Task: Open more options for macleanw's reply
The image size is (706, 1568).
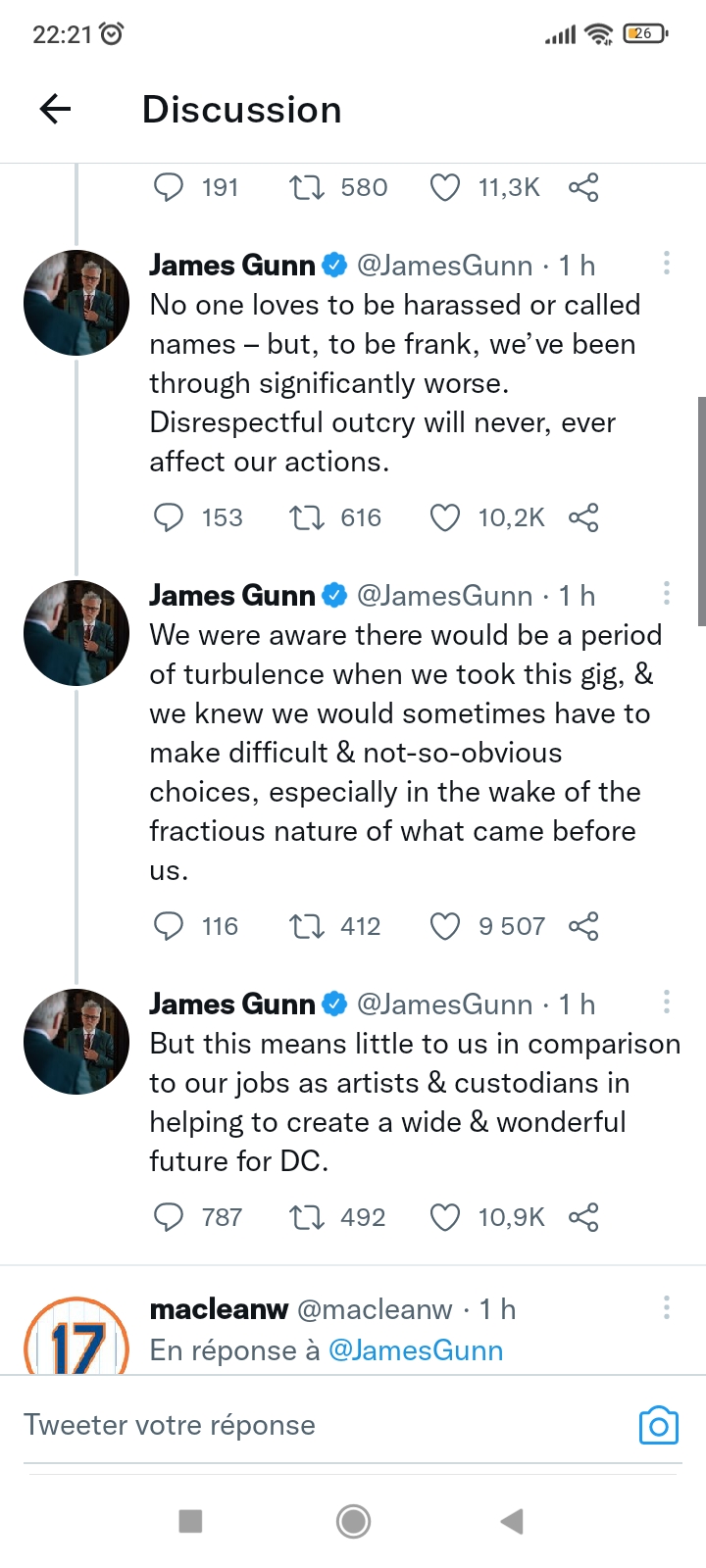Action: click(x=667, y=1307)
